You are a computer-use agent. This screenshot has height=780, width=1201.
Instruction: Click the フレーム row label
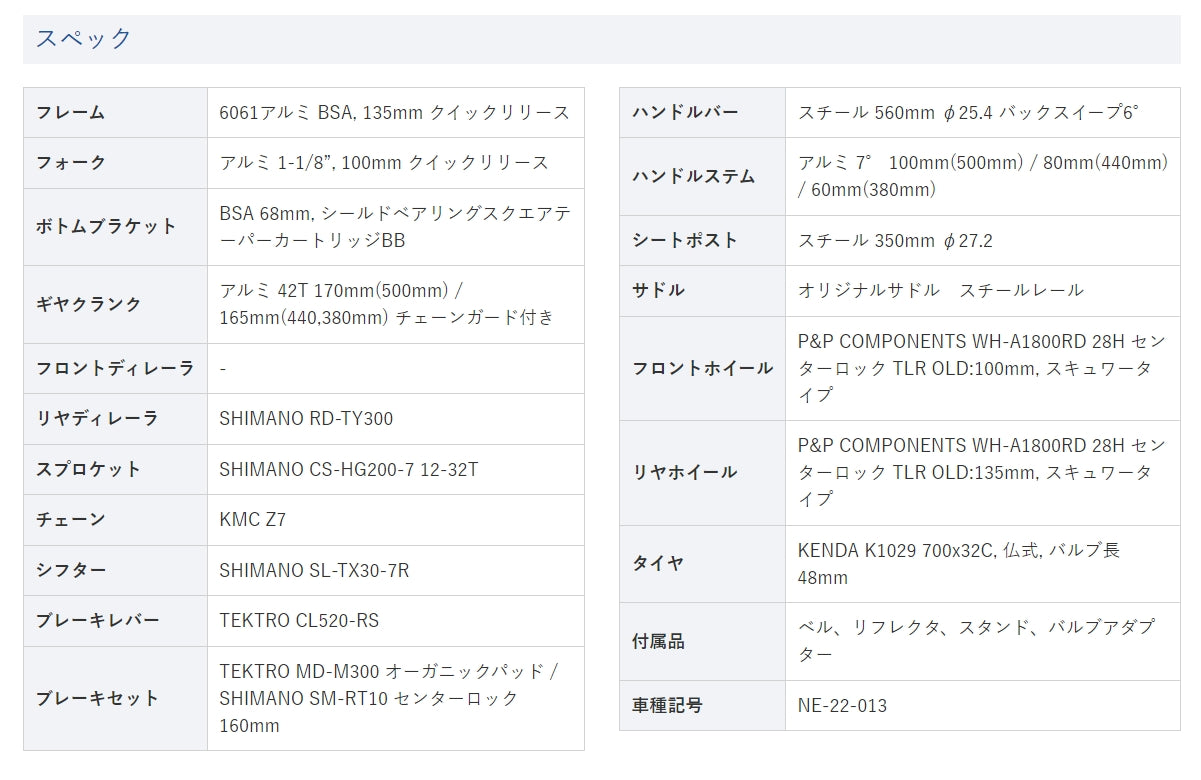pyautogui.click(x=70, y=112)
